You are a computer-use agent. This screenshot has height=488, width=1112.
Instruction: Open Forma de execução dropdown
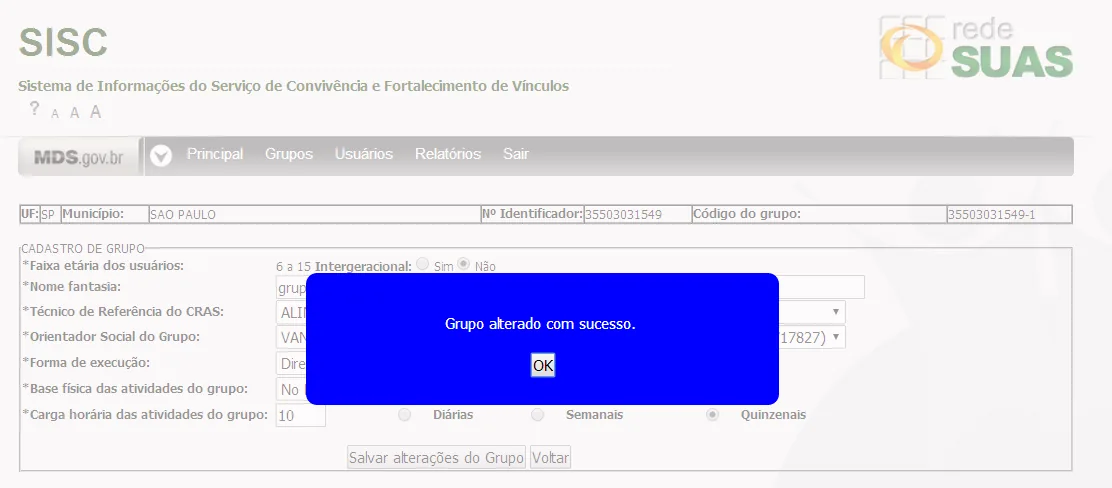coord(291,363)
